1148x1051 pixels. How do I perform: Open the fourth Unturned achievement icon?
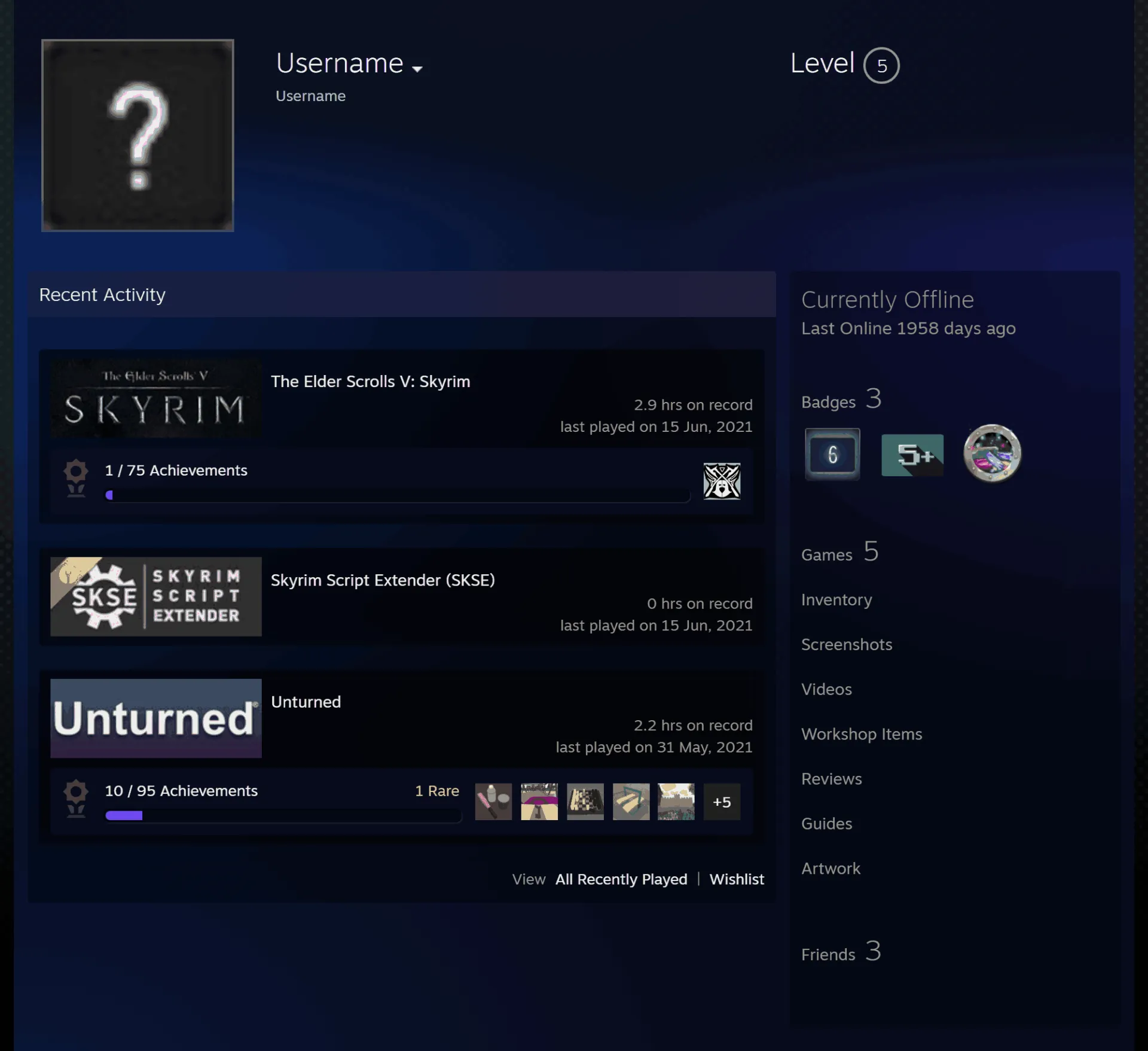pyautogui.click(x=631, y=802)
